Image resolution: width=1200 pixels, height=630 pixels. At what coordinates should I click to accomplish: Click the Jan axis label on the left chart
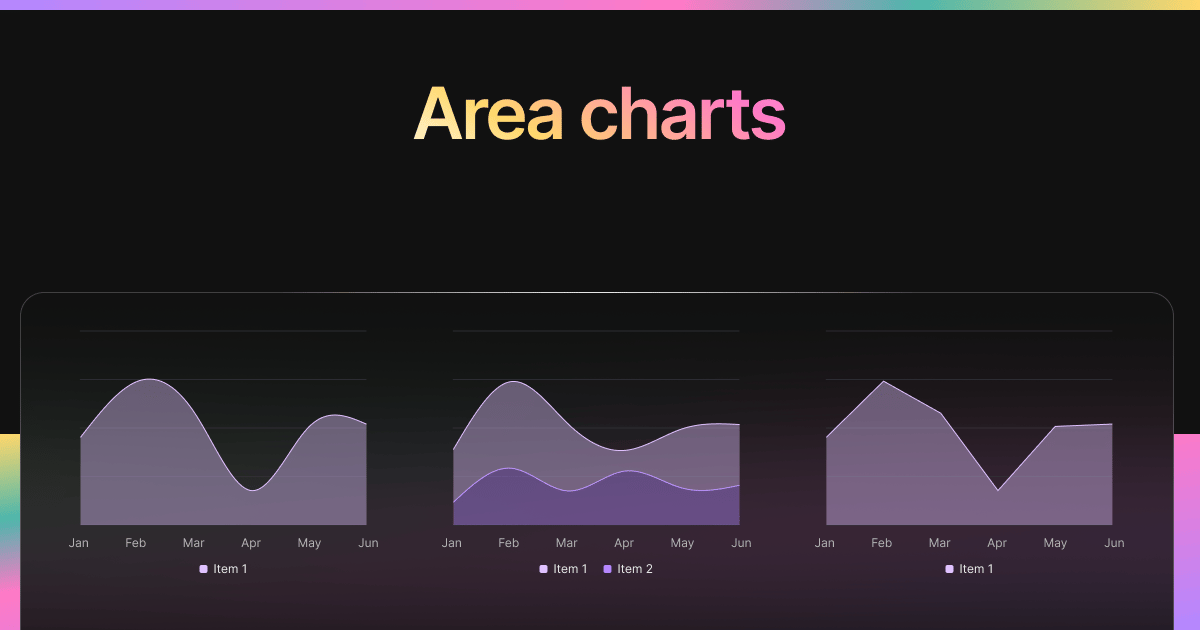tap(78, 543)
